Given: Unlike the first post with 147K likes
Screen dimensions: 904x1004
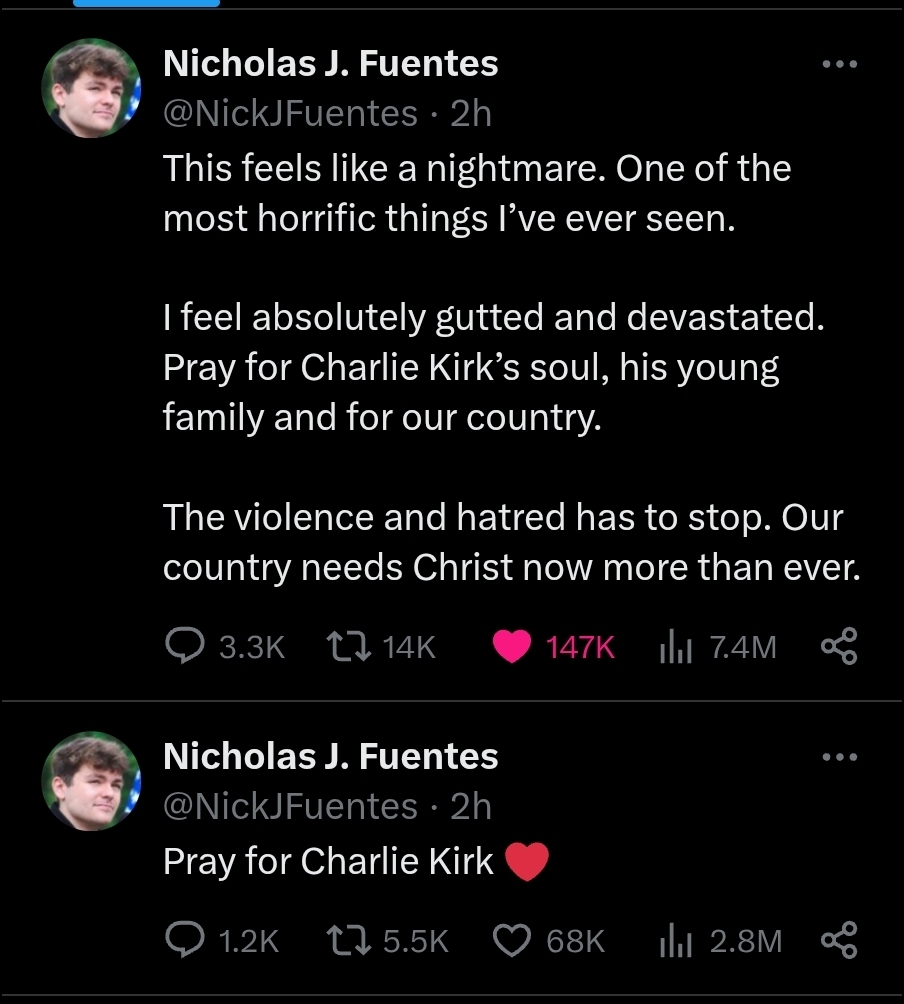Looking at the screenshot, I should tap(512, 648).
